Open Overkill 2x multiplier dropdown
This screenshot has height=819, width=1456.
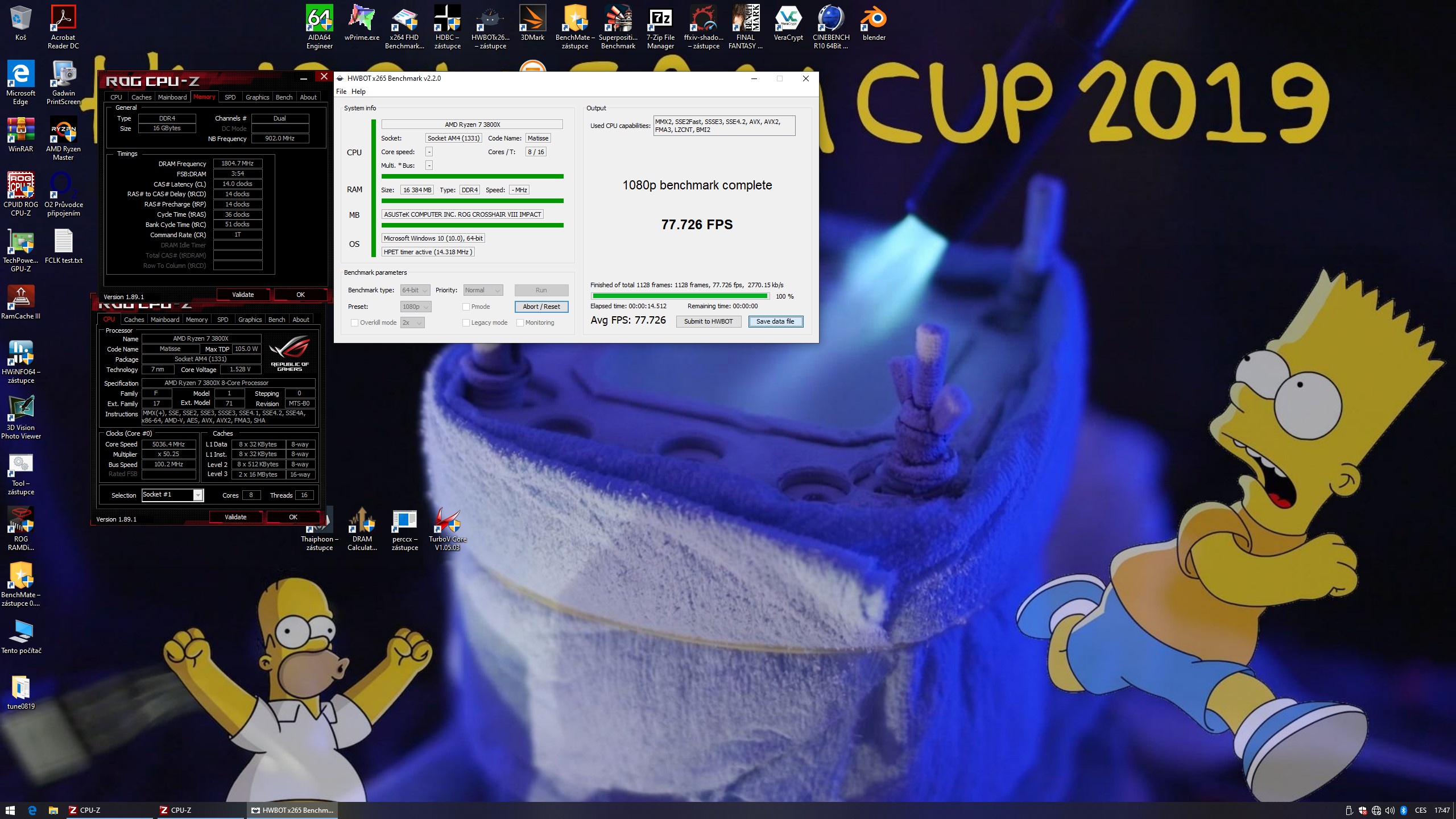(x=412, y=322)
